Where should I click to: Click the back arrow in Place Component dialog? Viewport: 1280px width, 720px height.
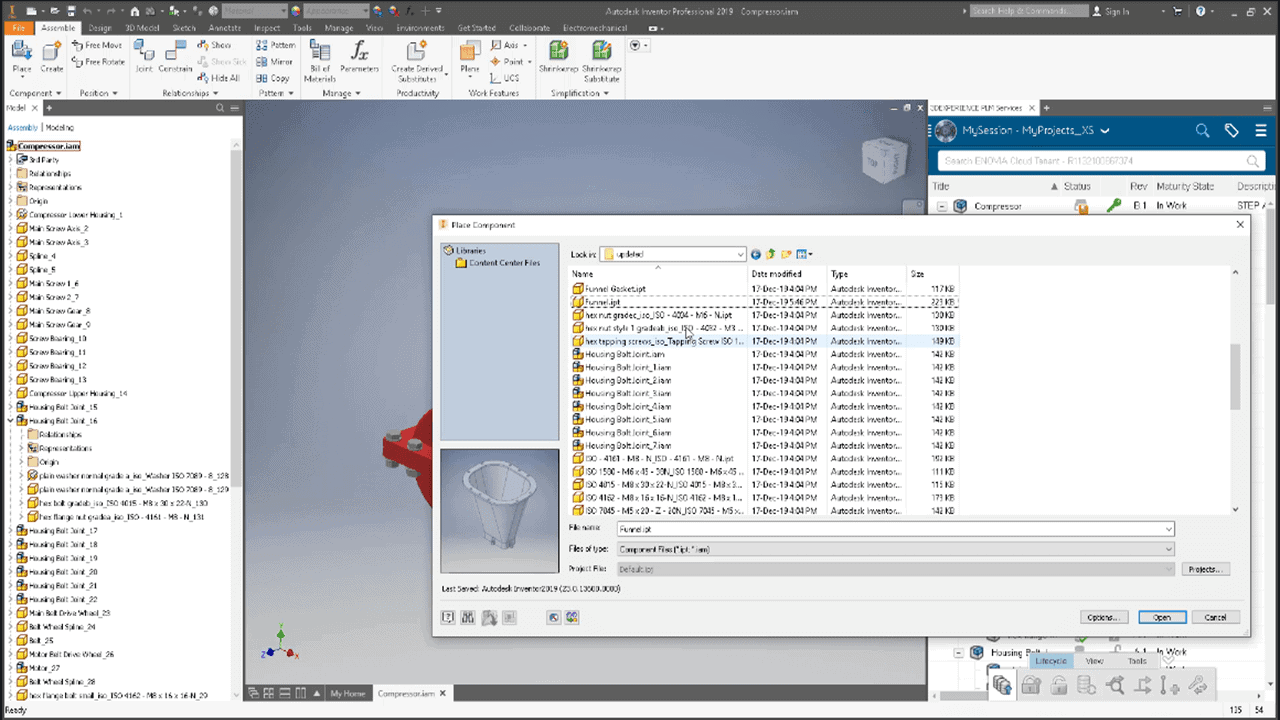756,255
